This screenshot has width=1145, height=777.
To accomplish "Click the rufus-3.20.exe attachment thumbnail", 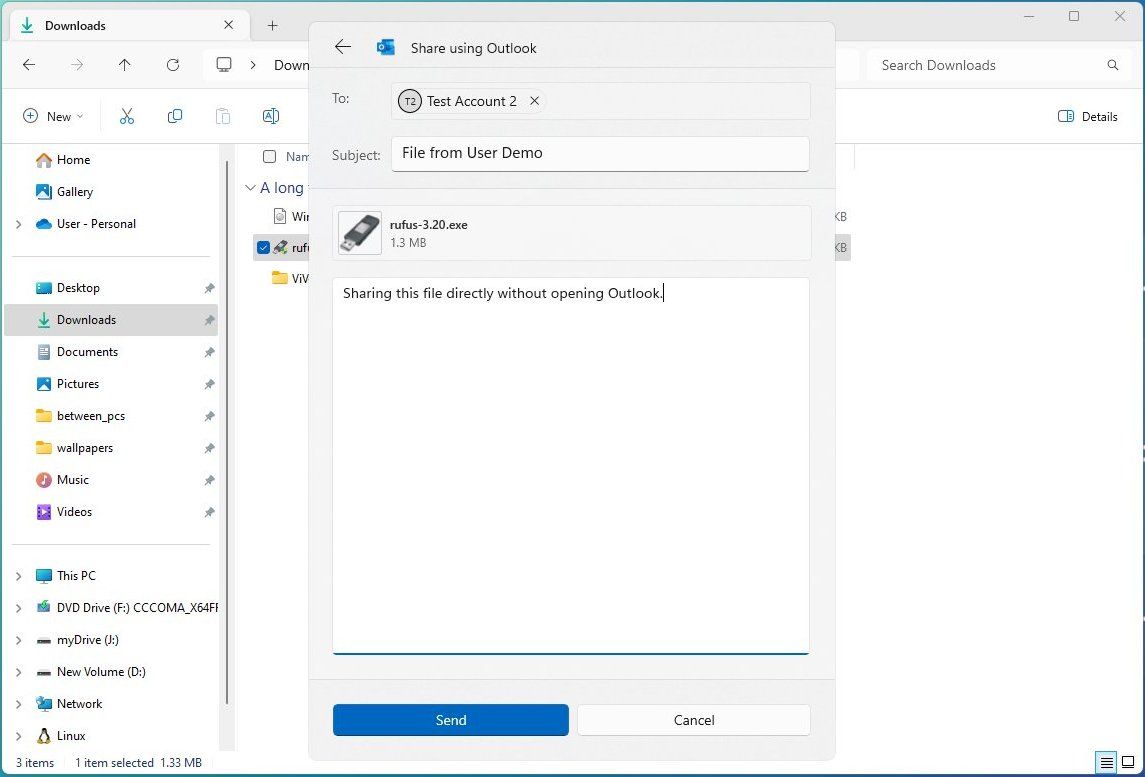I will [x=359, y=232].
